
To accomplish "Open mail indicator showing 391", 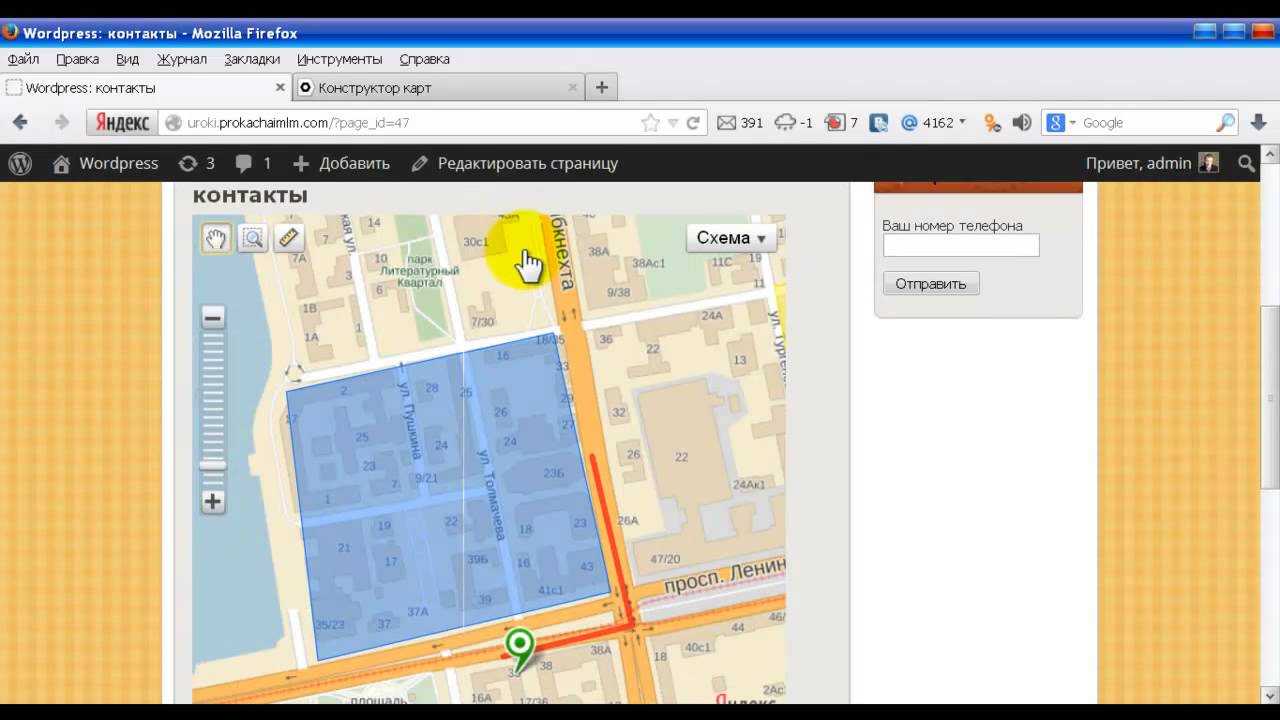I will coord(740,123).
